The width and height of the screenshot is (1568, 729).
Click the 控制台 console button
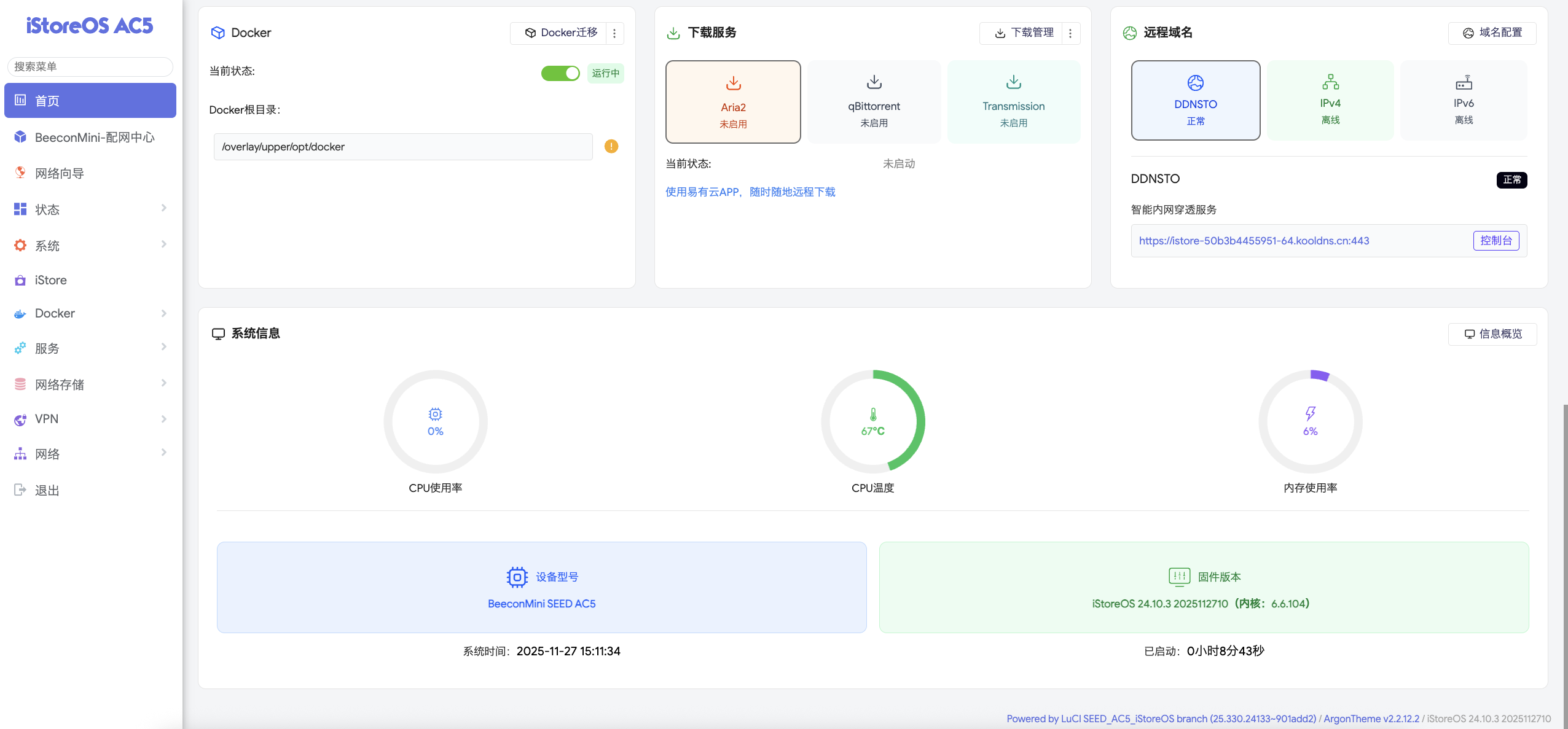click(x=1495, y=241)
